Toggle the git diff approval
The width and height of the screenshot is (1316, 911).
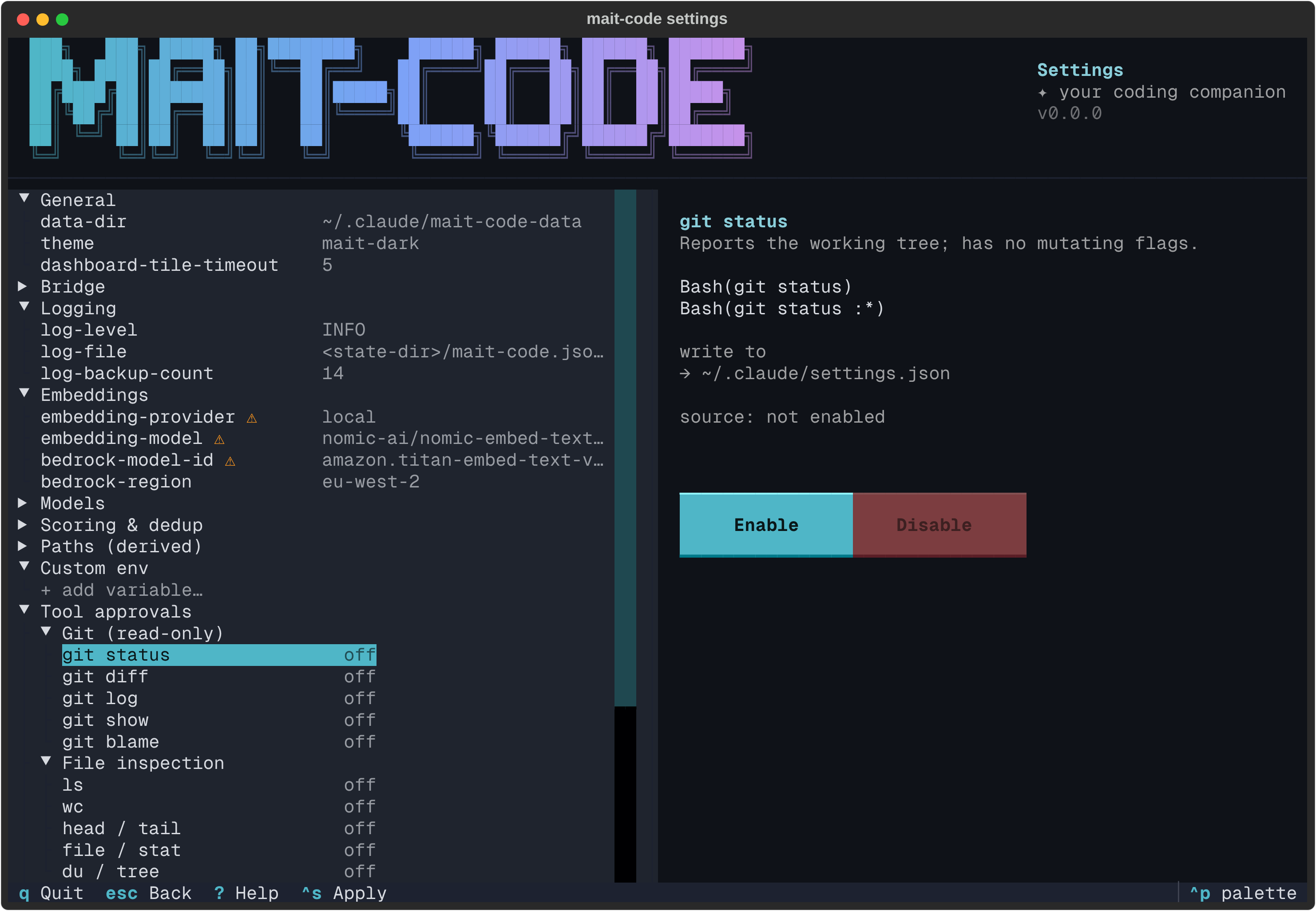pos(219,677)
